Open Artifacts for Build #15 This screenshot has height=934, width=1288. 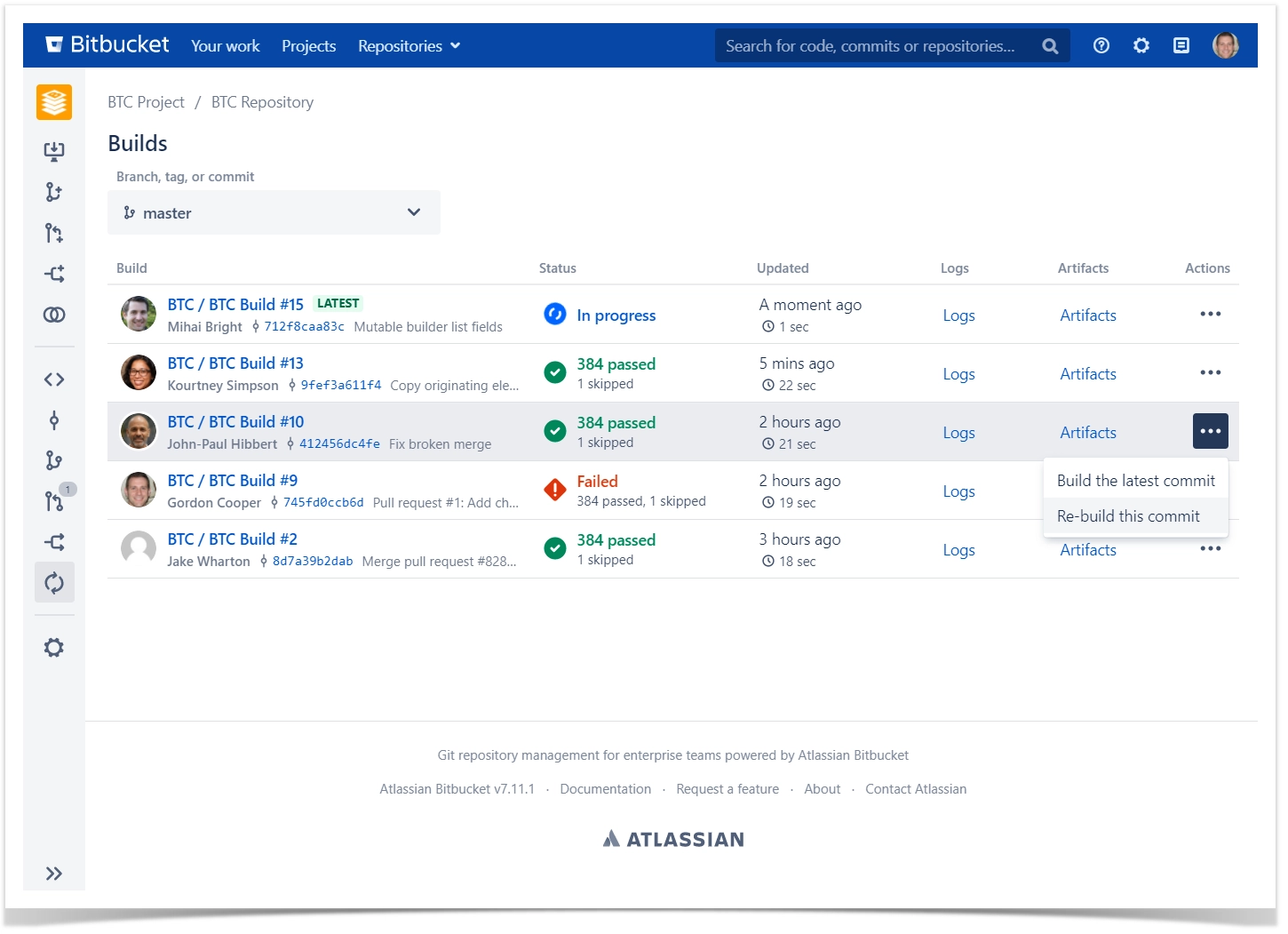(1088, 315)
